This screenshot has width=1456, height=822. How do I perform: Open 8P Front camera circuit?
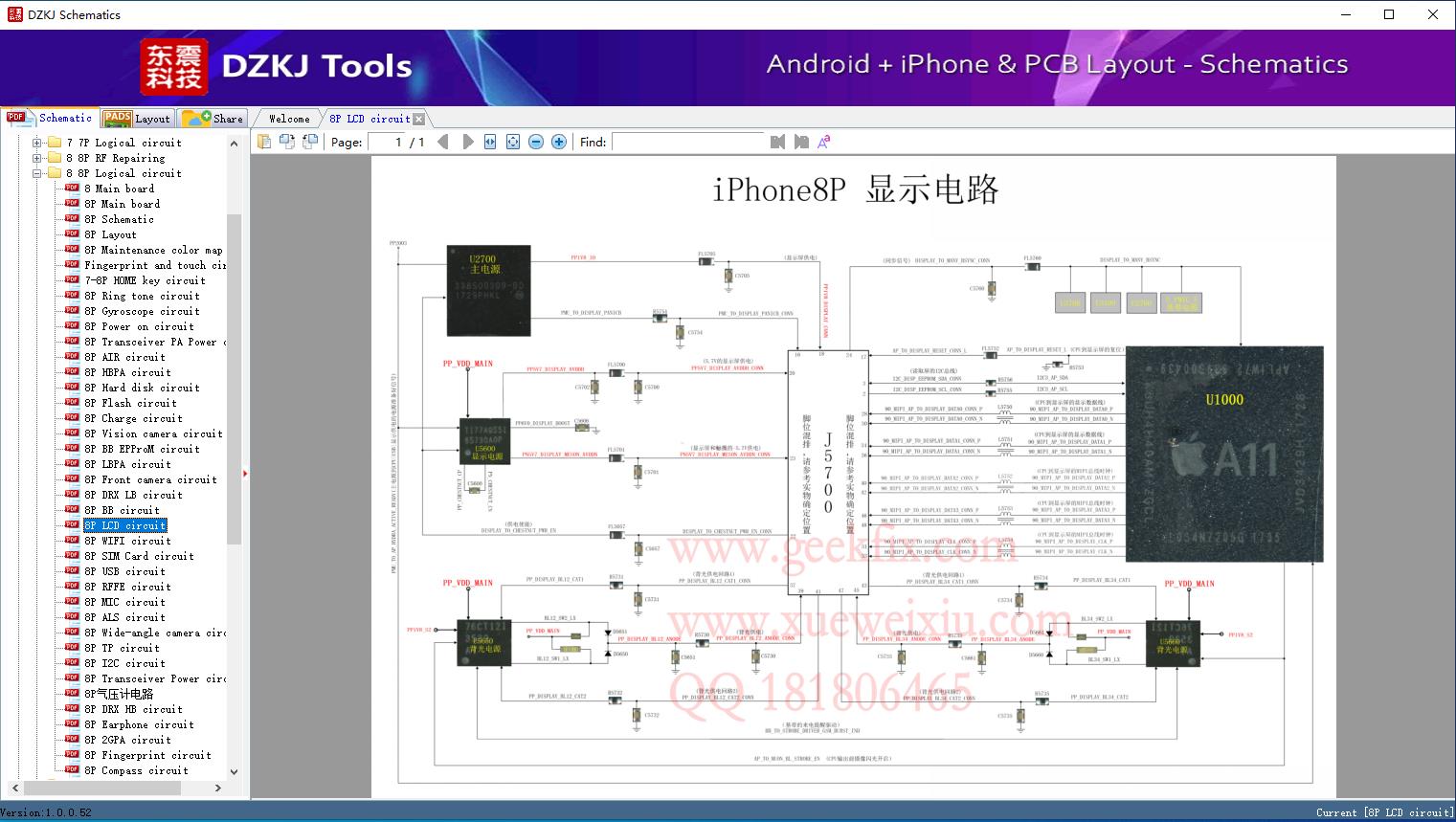[150, 479]
